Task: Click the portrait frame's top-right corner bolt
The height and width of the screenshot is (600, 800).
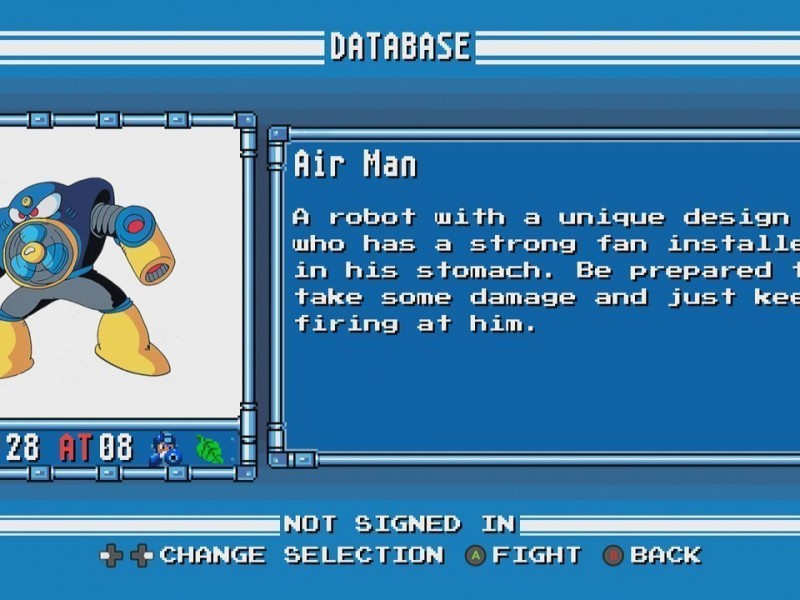Action: 246,121
